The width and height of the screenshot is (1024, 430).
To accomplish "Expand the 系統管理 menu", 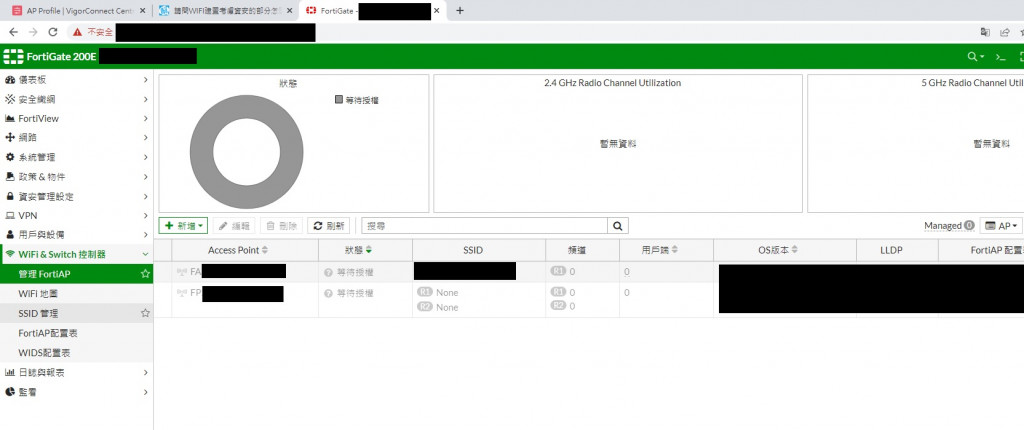I will point(76,157).
